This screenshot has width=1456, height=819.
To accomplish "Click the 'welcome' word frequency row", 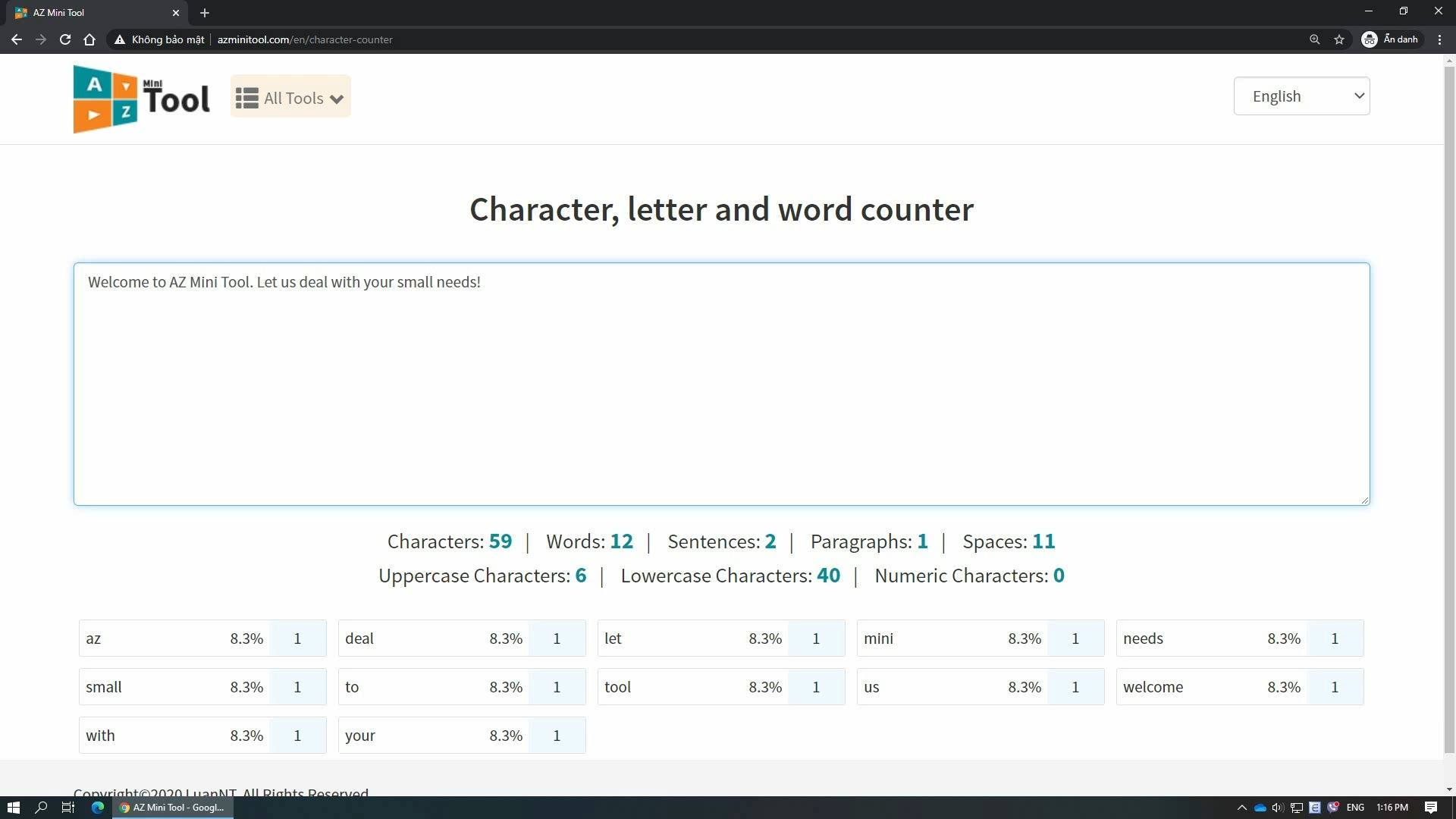I will [x=1240, y=687].
